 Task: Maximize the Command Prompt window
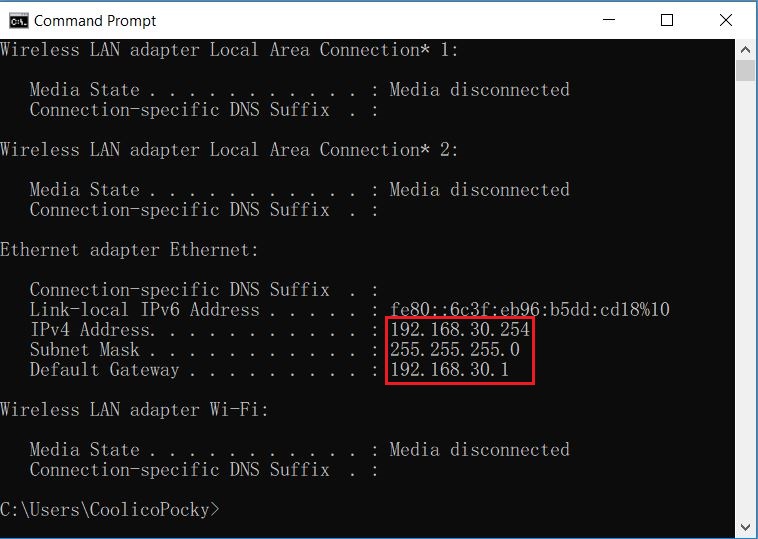click(667, 20)
